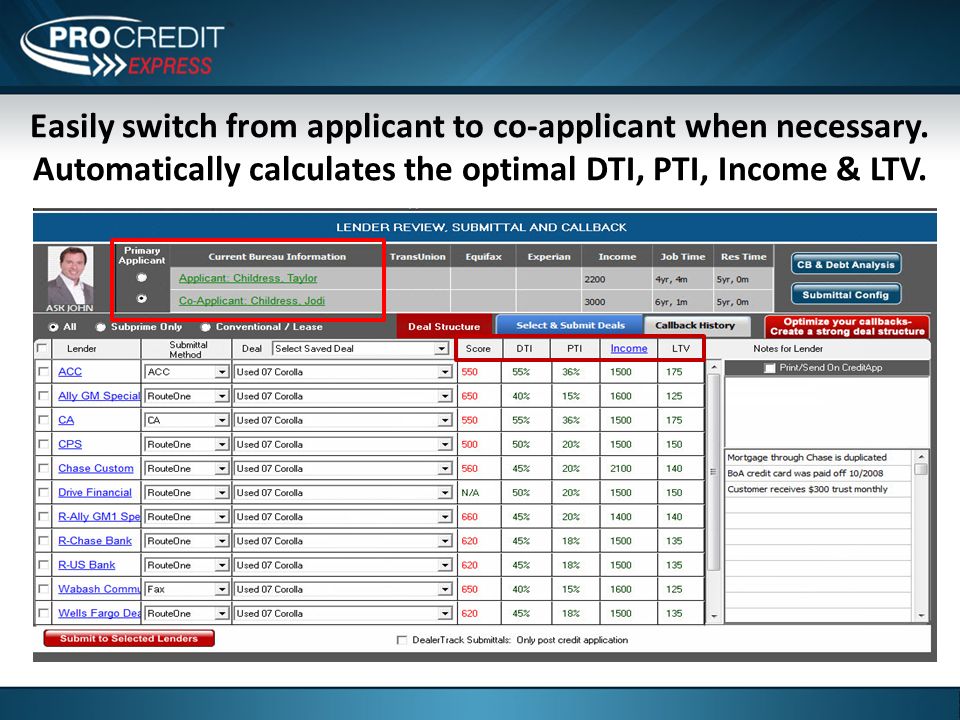
Task: Choose the All lenders filter radio
Action: [53, 327]
